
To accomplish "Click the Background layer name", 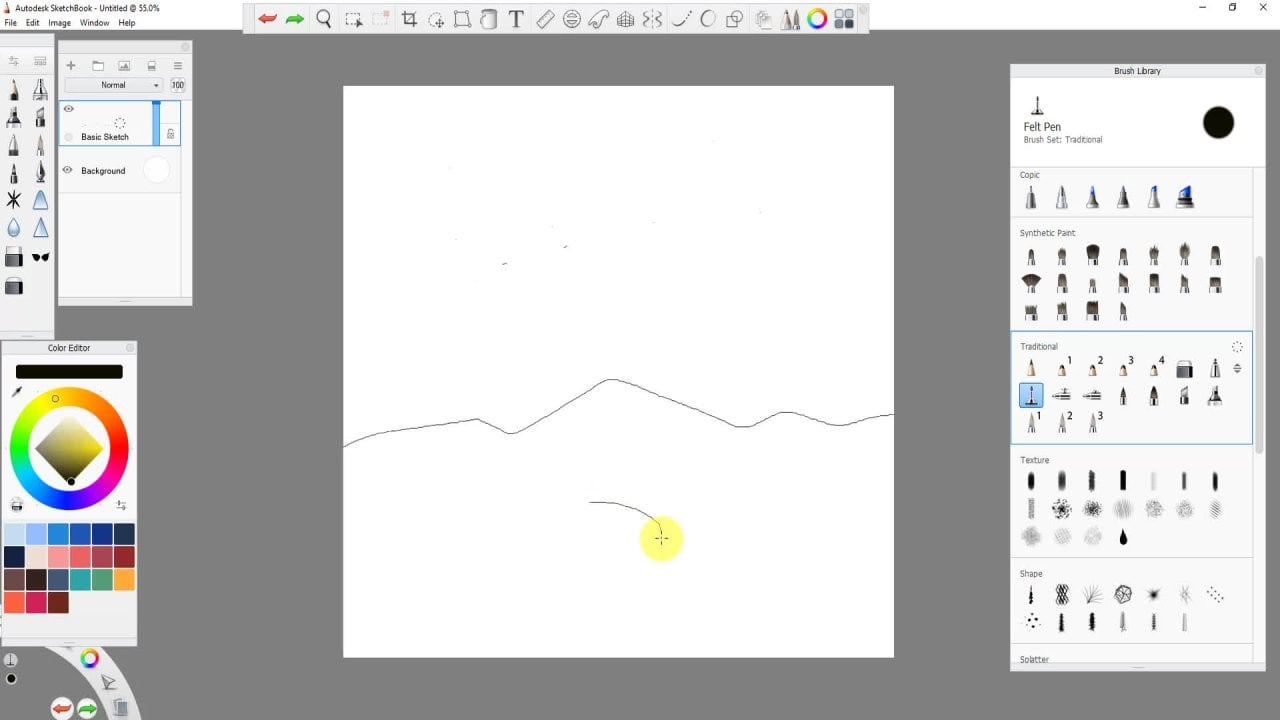I will tap(103, 171).
